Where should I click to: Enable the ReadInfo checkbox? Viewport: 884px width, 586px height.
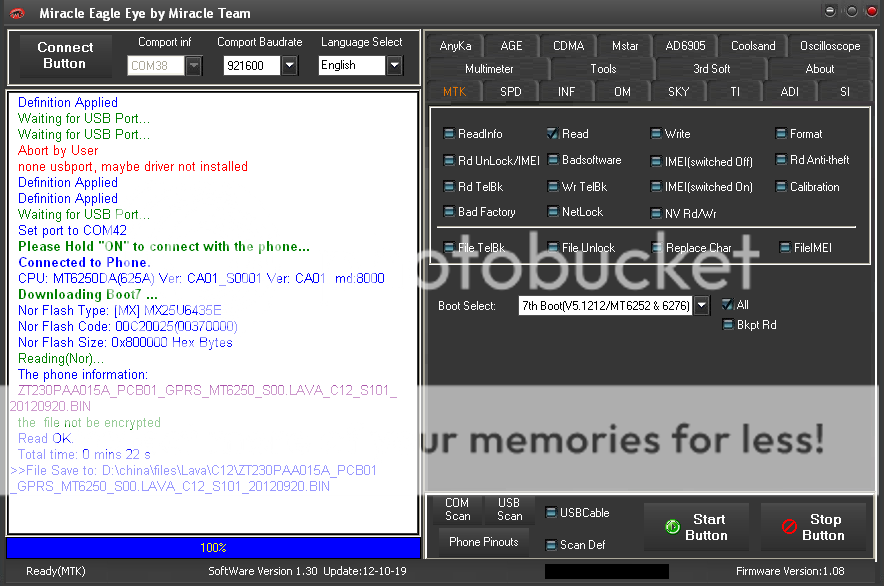pos(449,134)
